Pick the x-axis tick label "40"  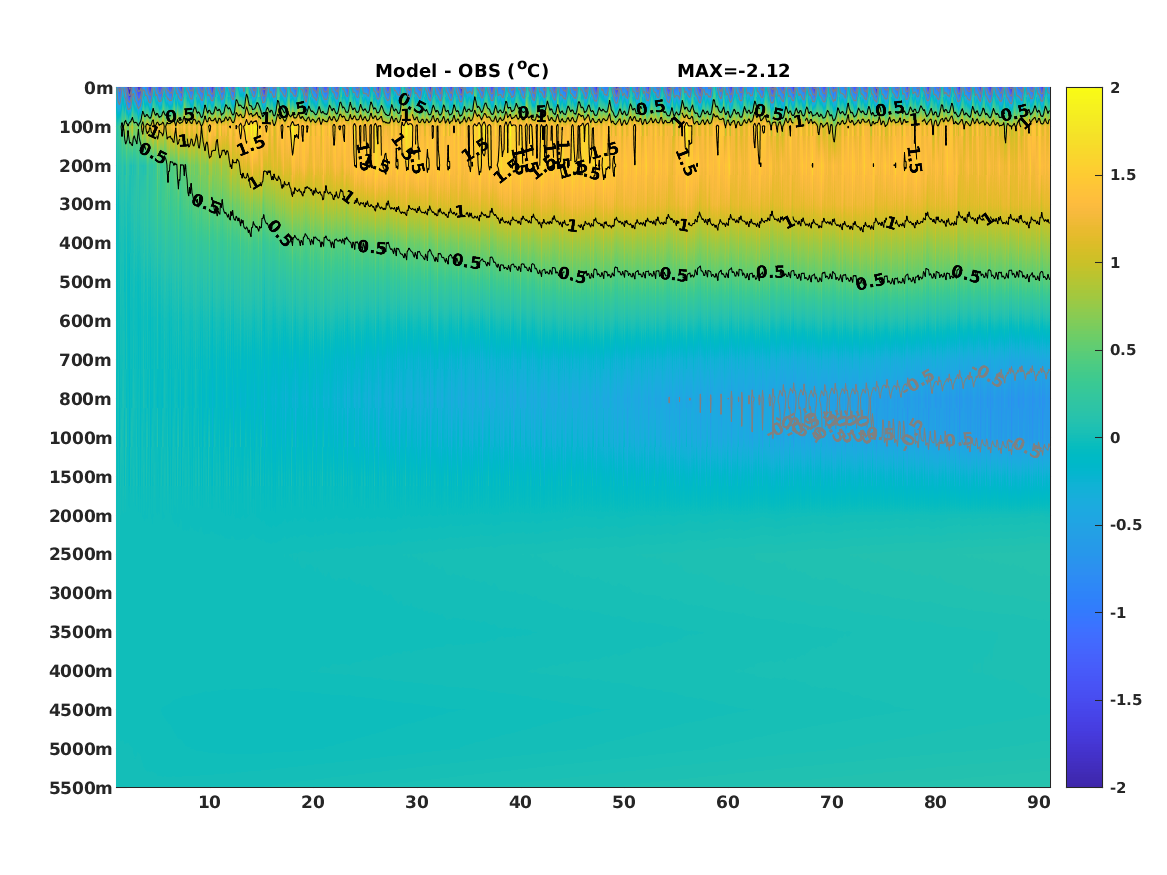[x=520, y=802]
